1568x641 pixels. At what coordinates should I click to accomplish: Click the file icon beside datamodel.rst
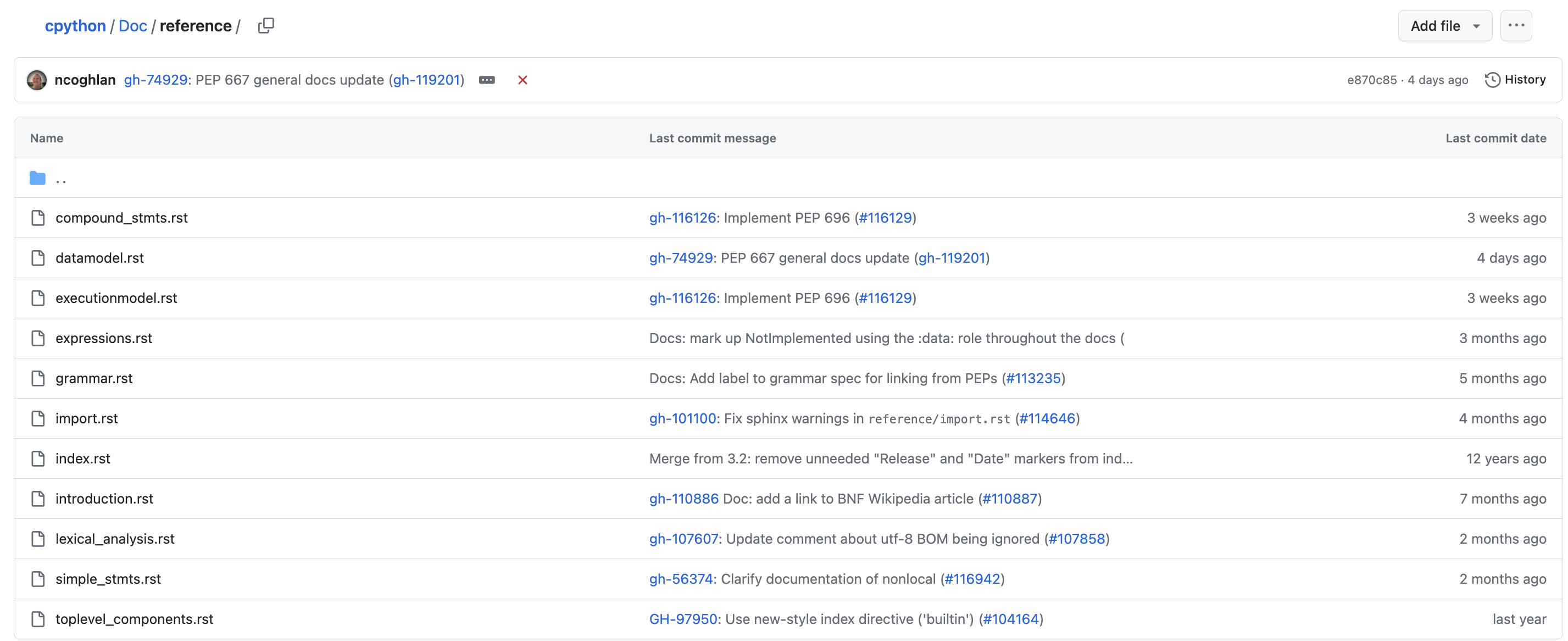coord(38,258)
